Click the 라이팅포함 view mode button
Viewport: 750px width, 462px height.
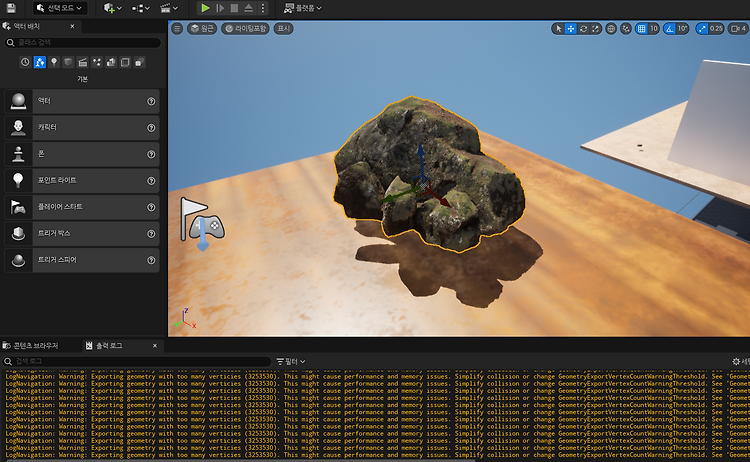245,29
